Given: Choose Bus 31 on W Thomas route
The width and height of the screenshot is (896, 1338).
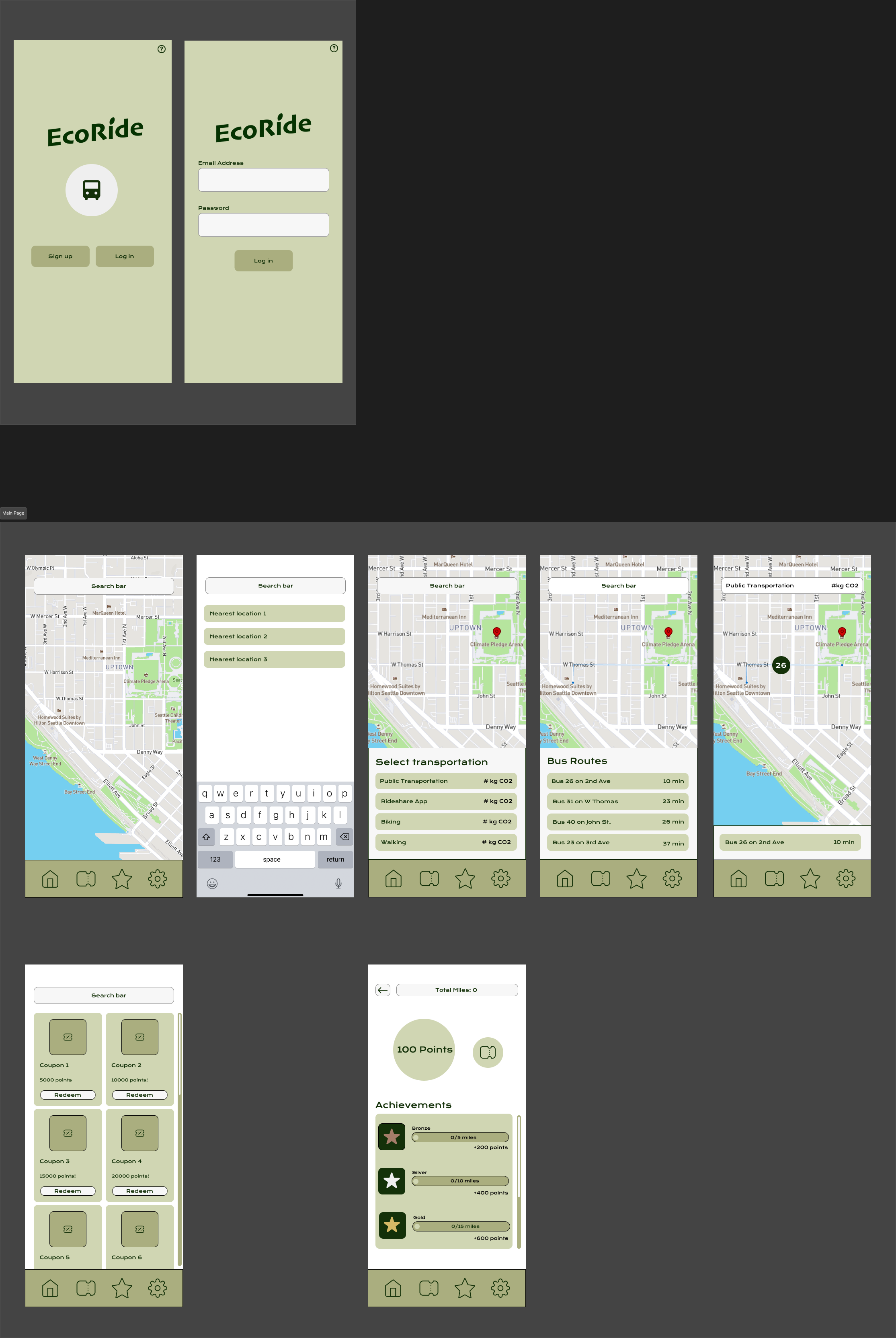Looking at the screenshot, I should pos(618,801).
